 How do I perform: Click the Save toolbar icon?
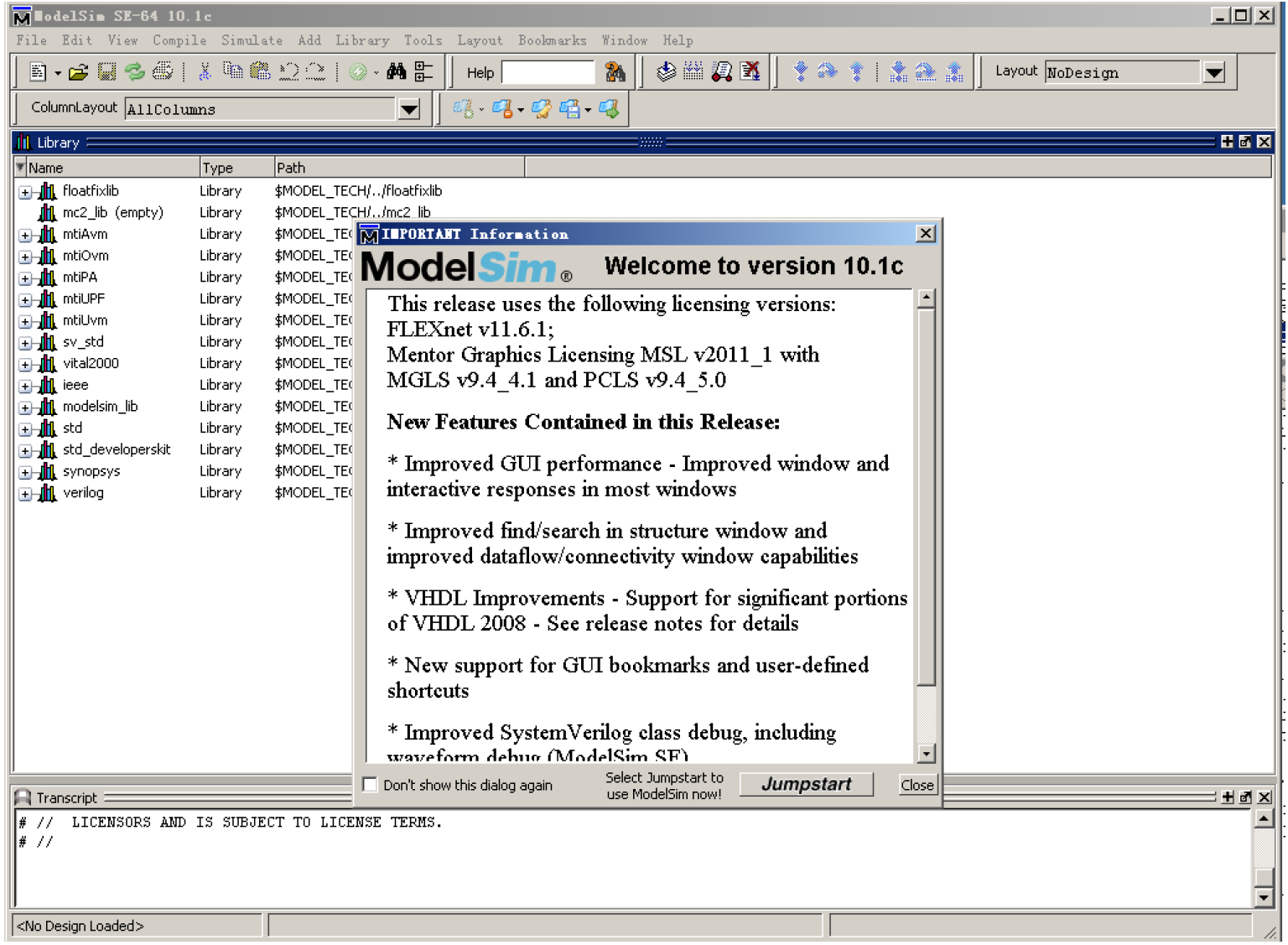[x=107, y=71]
